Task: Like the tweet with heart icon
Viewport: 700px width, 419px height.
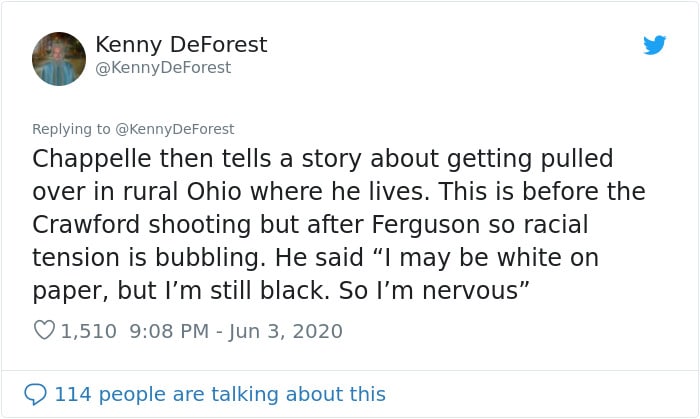Action: (x=44, y=330)
